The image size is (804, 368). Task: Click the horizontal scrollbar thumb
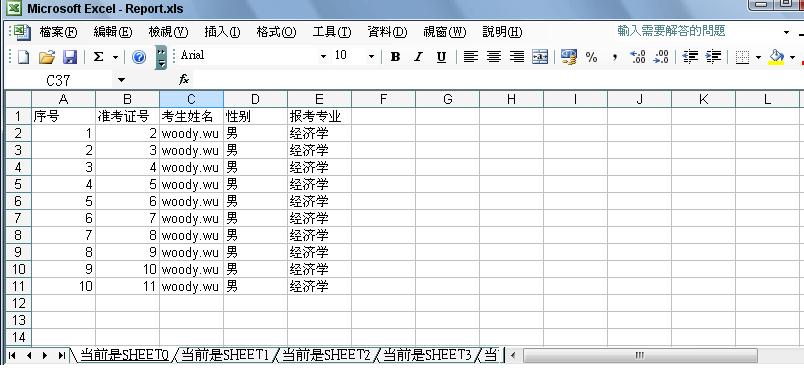[639, 355]
